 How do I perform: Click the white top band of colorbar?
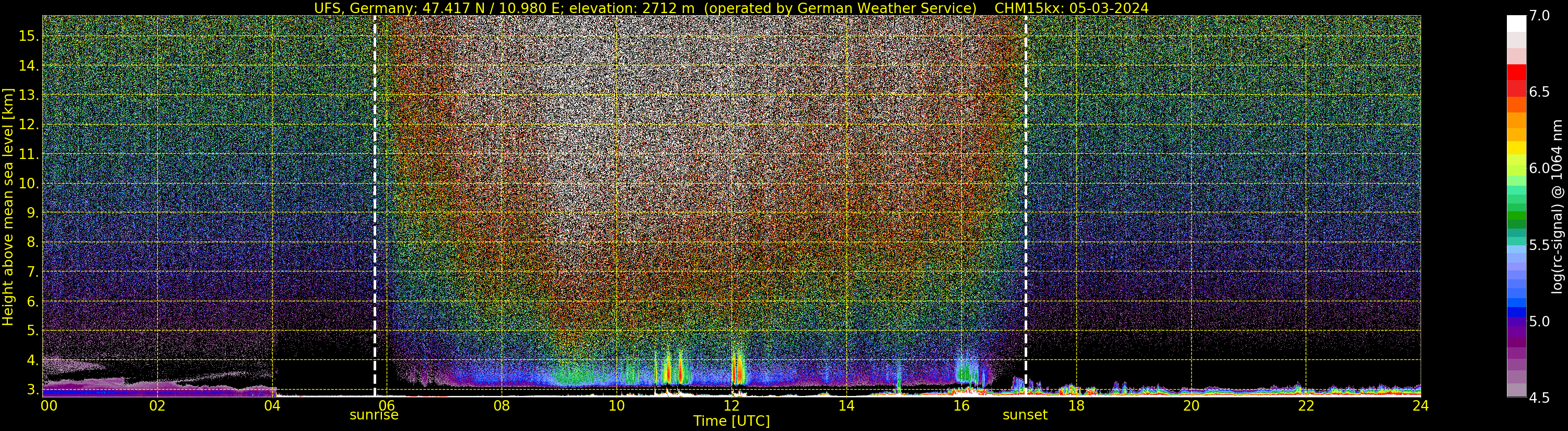1516,23
